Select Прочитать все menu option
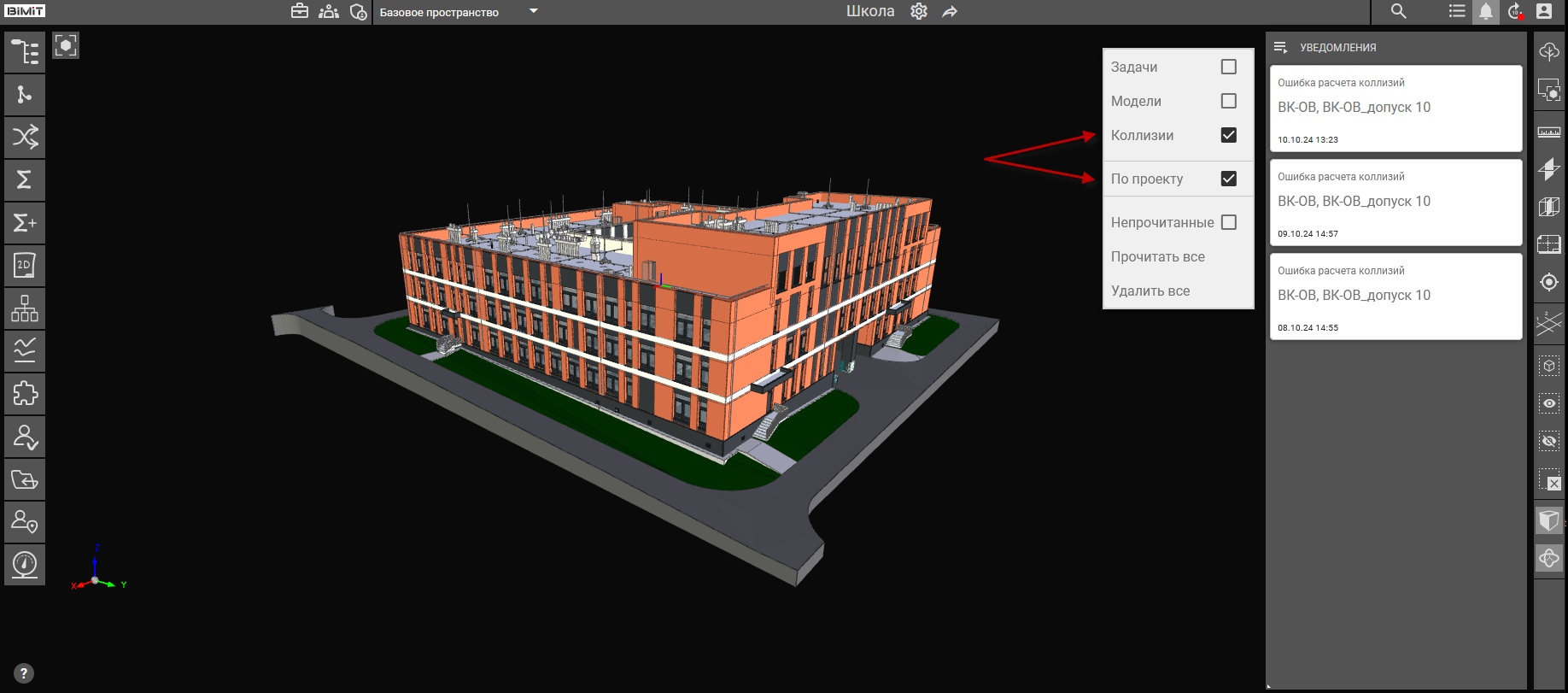Viewport: 1568px width, 693px height. pyautogui.click(x=1157, y=256)
